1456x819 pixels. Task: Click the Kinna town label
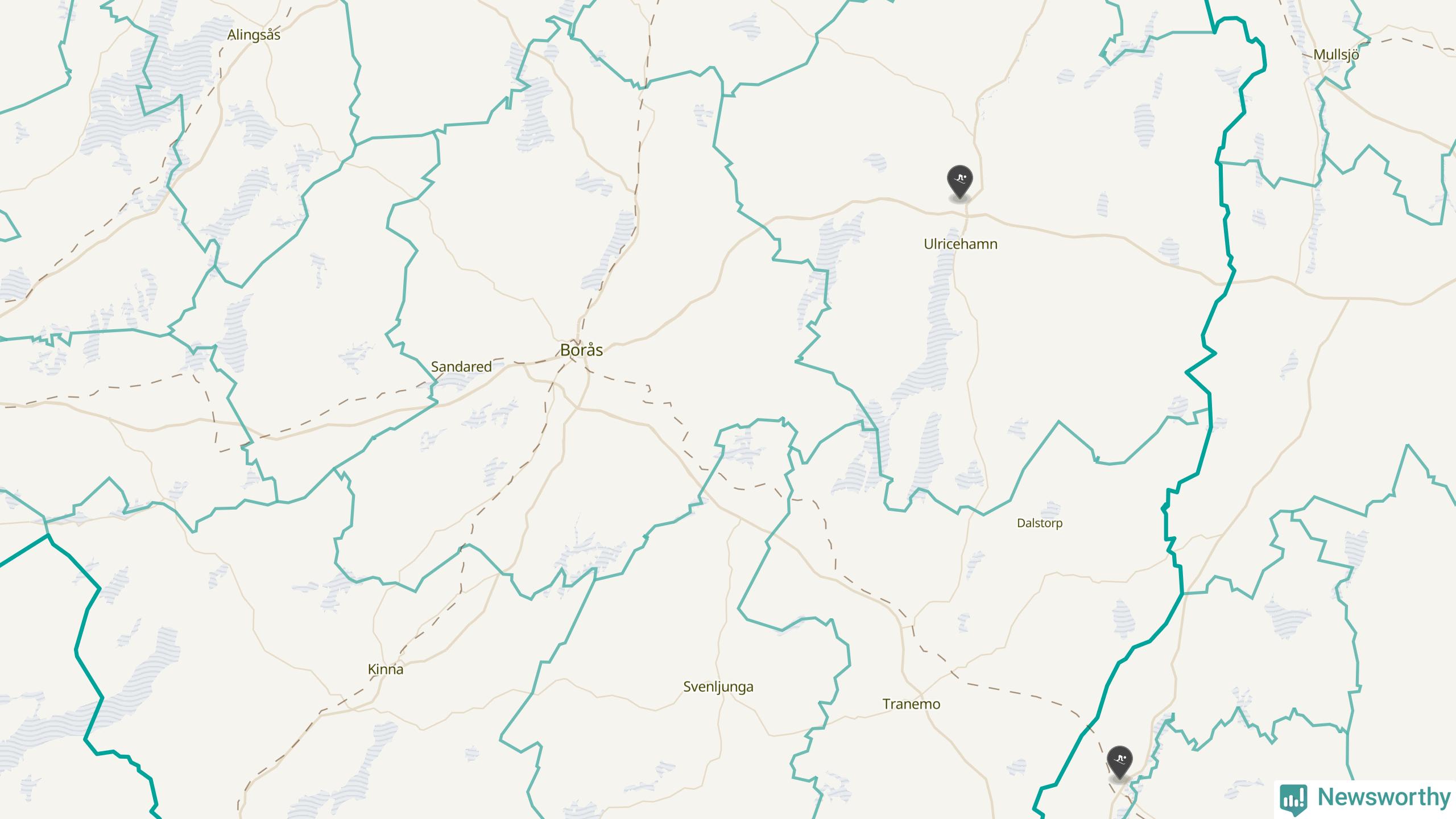coord(386,669)
